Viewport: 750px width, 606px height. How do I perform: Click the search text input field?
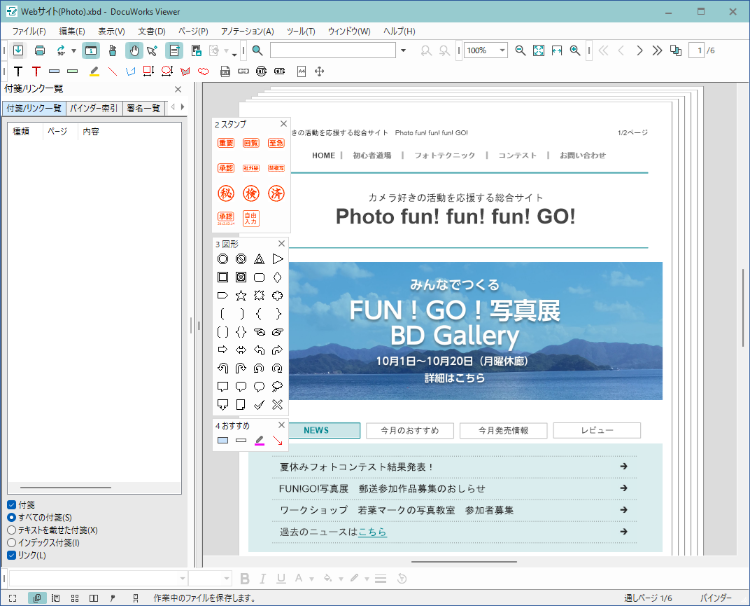coord(333,50)
